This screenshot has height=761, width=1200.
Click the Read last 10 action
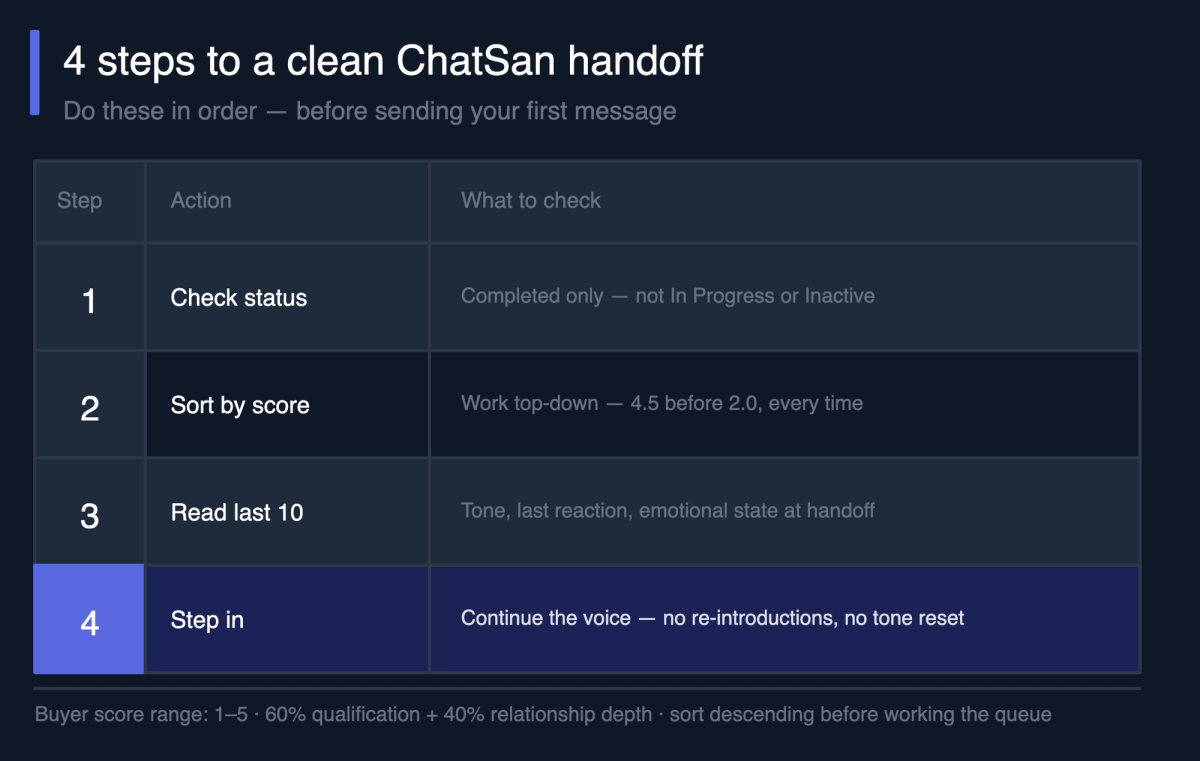237,513
